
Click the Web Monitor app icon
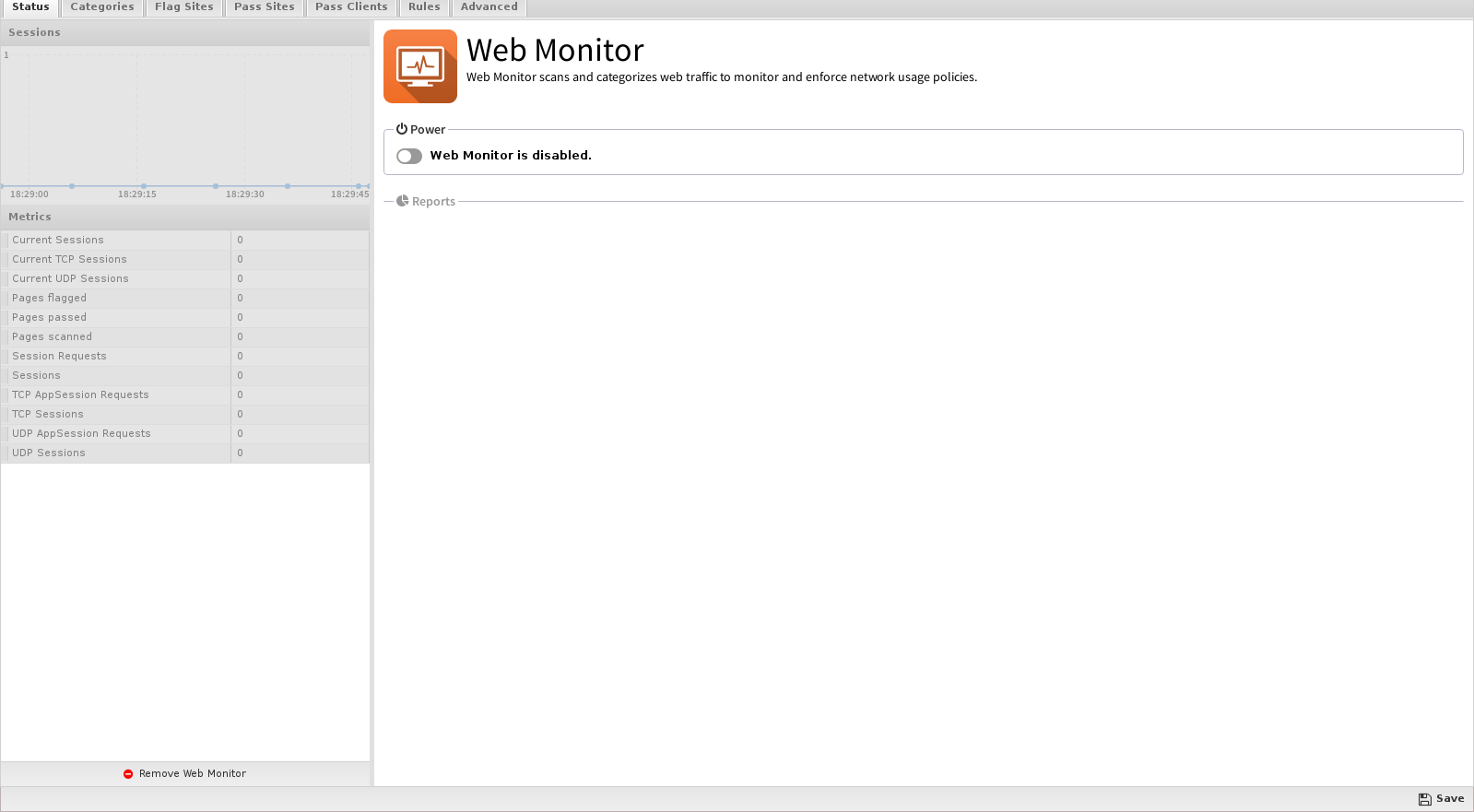click(419, 66)
